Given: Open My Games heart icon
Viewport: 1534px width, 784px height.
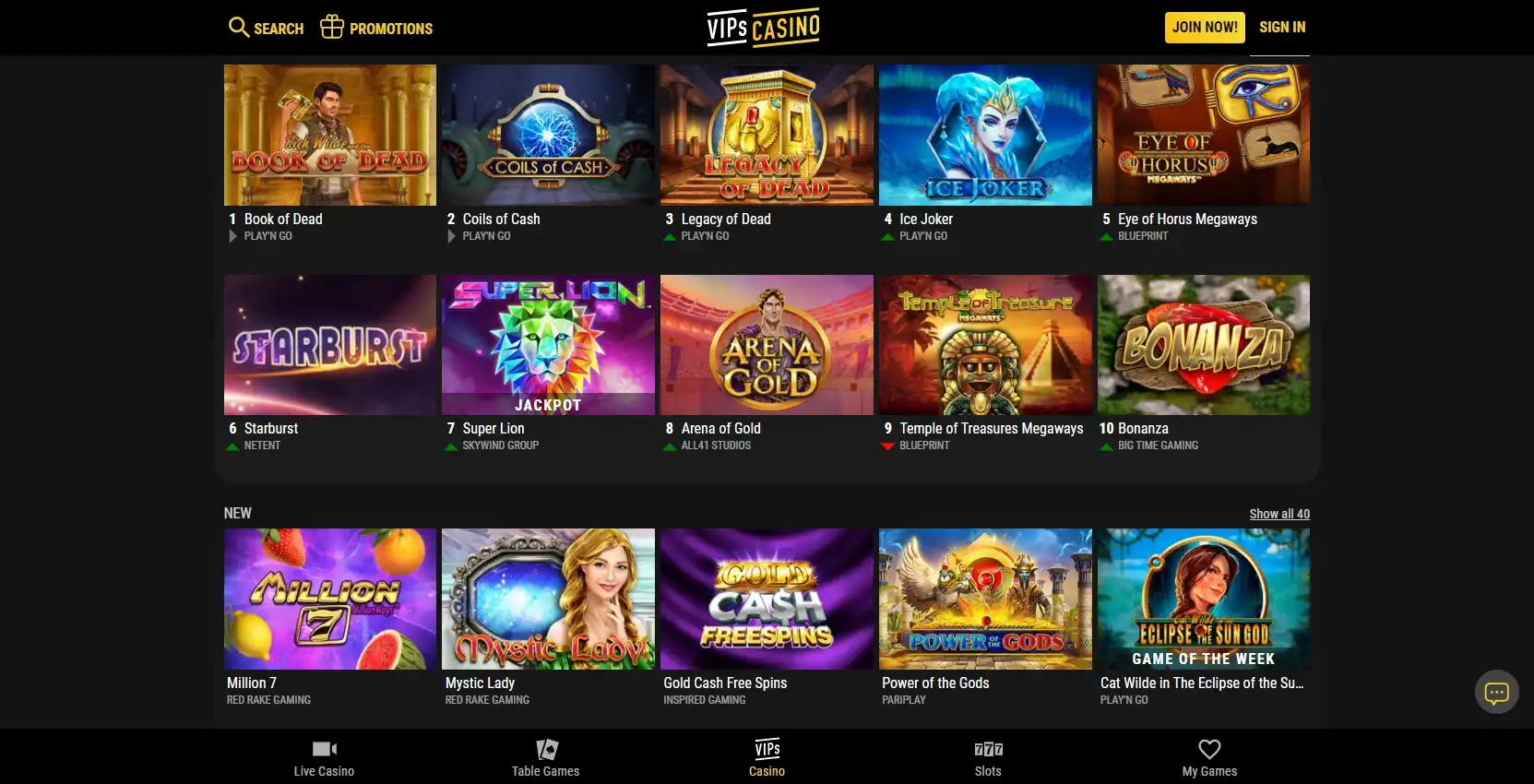Looking at the screenshot, I should 1209,749.
